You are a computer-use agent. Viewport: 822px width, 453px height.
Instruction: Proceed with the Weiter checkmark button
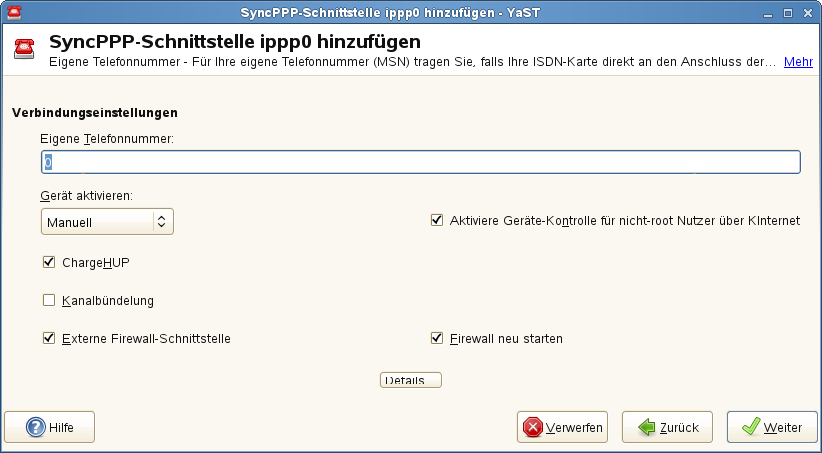[772, 427]
